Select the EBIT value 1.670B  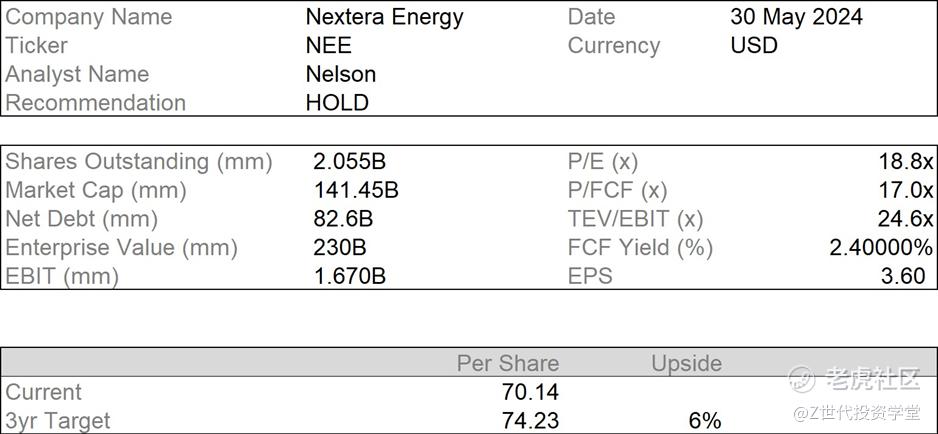pos(349,276)
